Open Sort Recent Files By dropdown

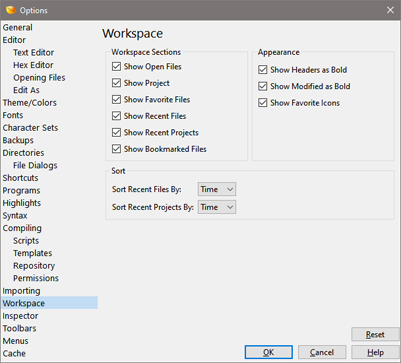point(217,189)
